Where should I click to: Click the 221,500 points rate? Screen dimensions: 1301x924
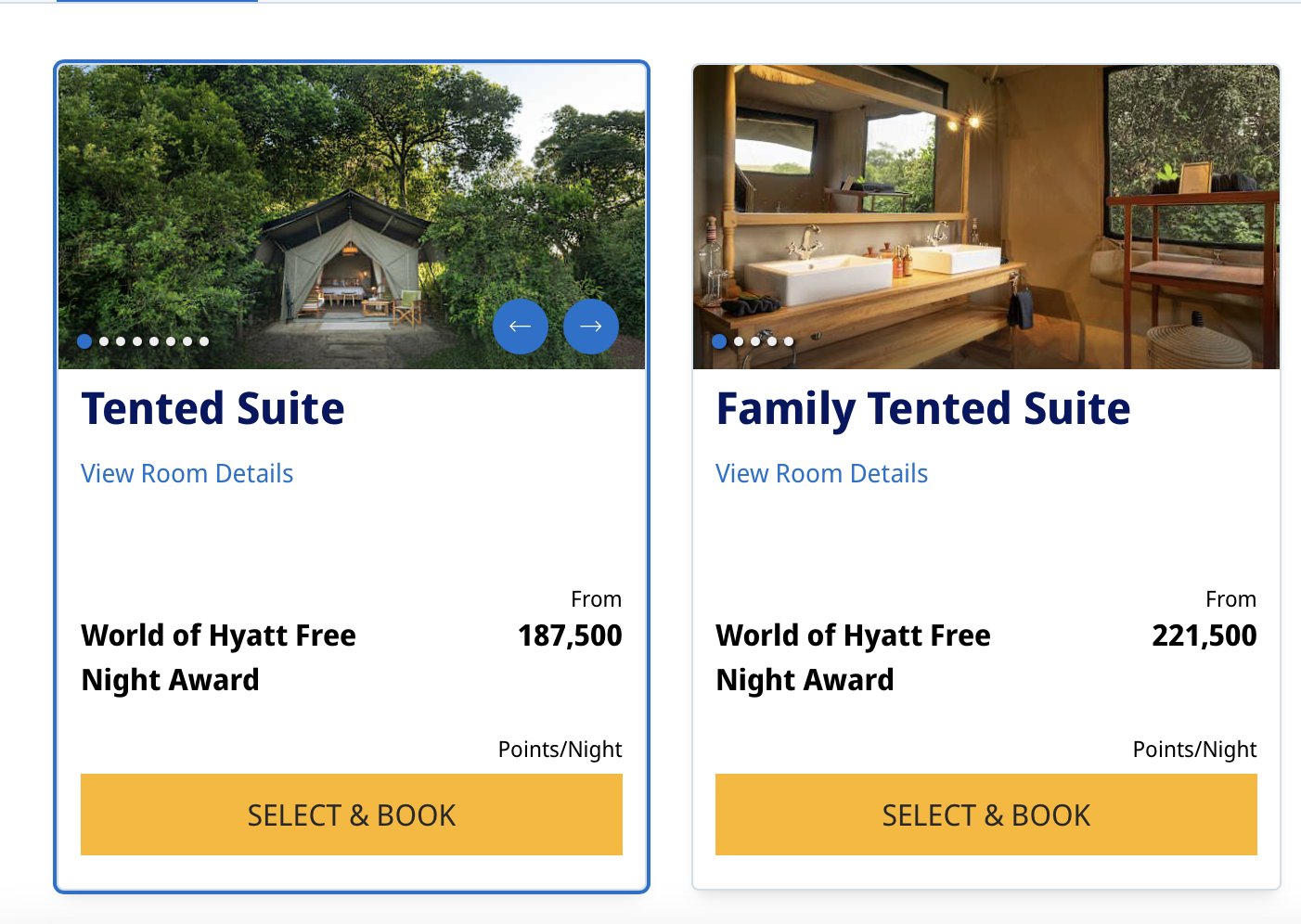pyautogui.click(x=1204, y=635)
